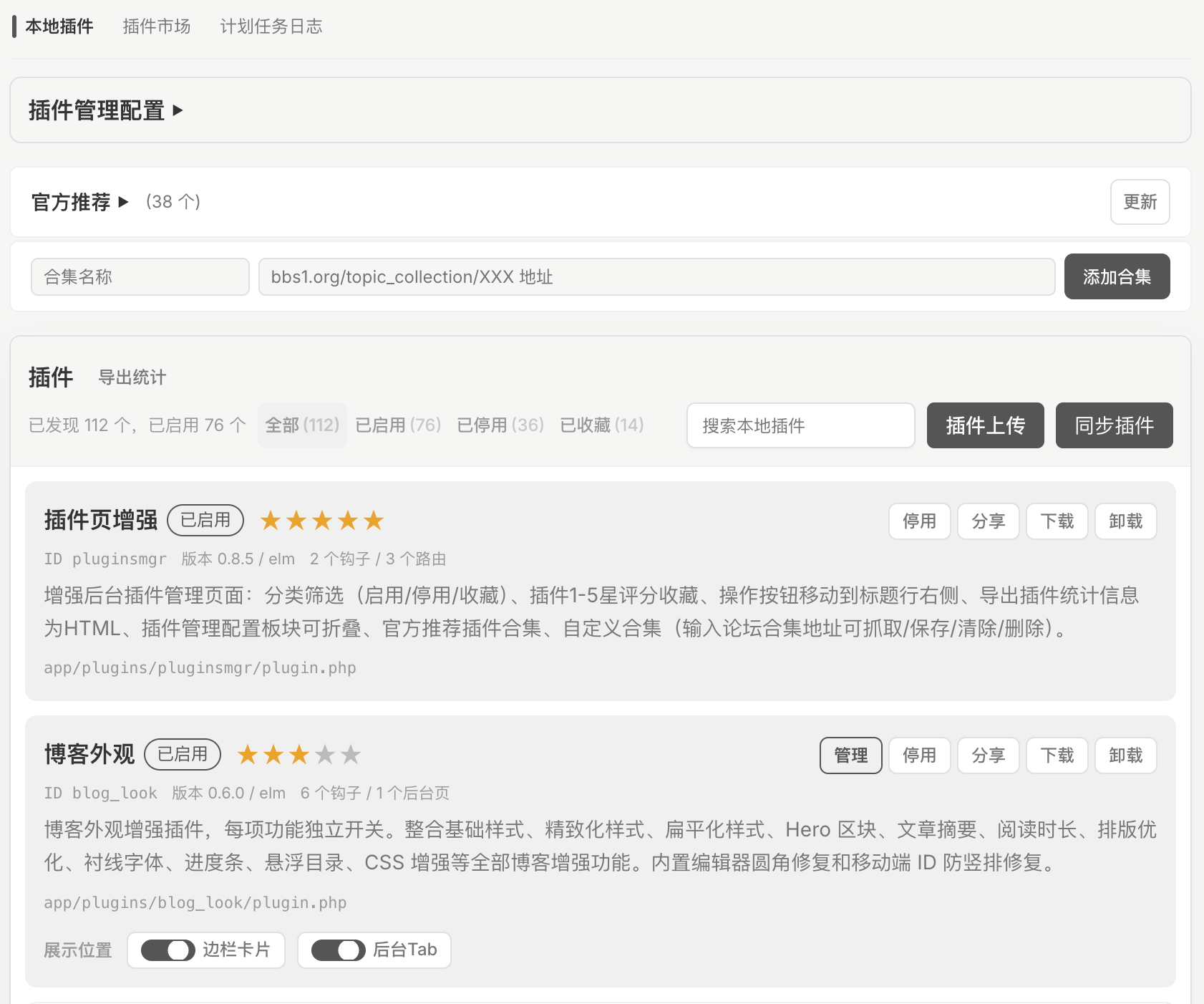This screenshot has width=1204, height=1004.
Task: Focus the collection URL address field
Action: 657,276
